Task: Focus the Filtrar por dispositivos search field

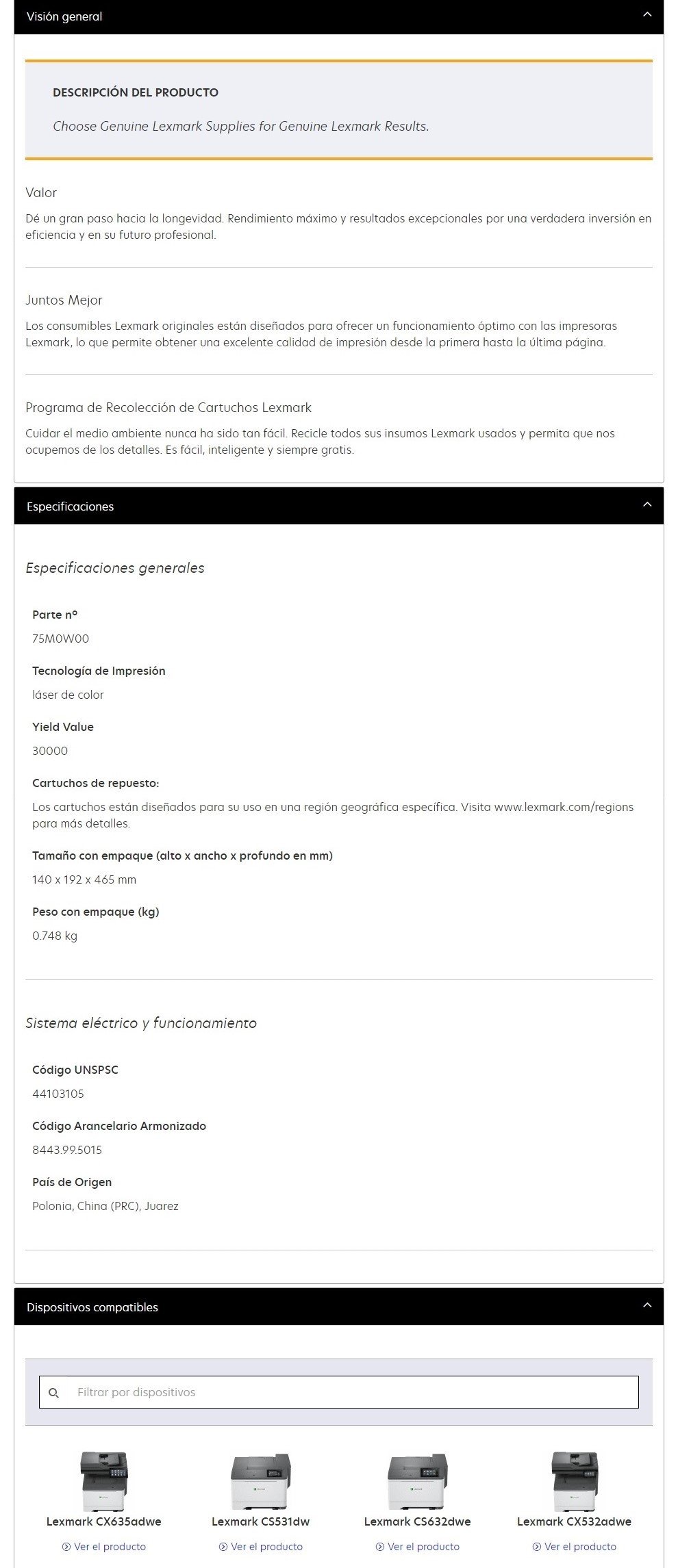Action: coord(349,1392)
